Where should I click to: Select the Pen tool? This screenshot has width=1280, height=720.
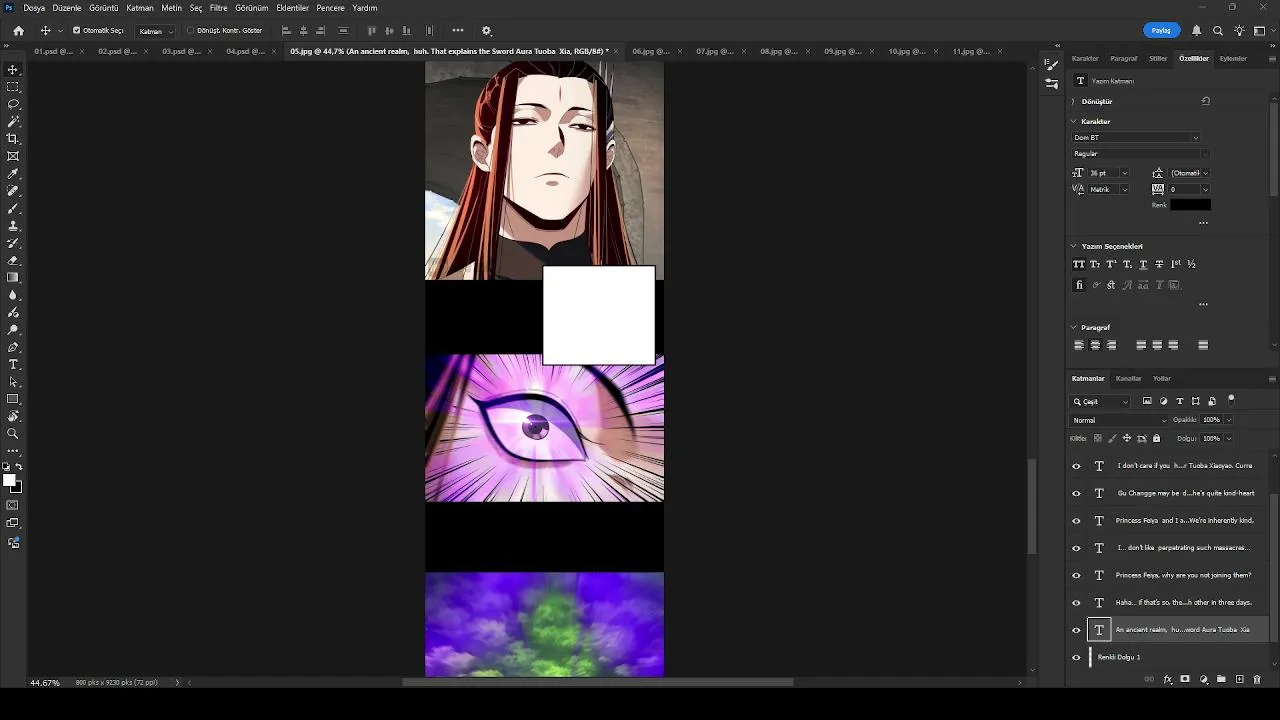coord(13,347)
